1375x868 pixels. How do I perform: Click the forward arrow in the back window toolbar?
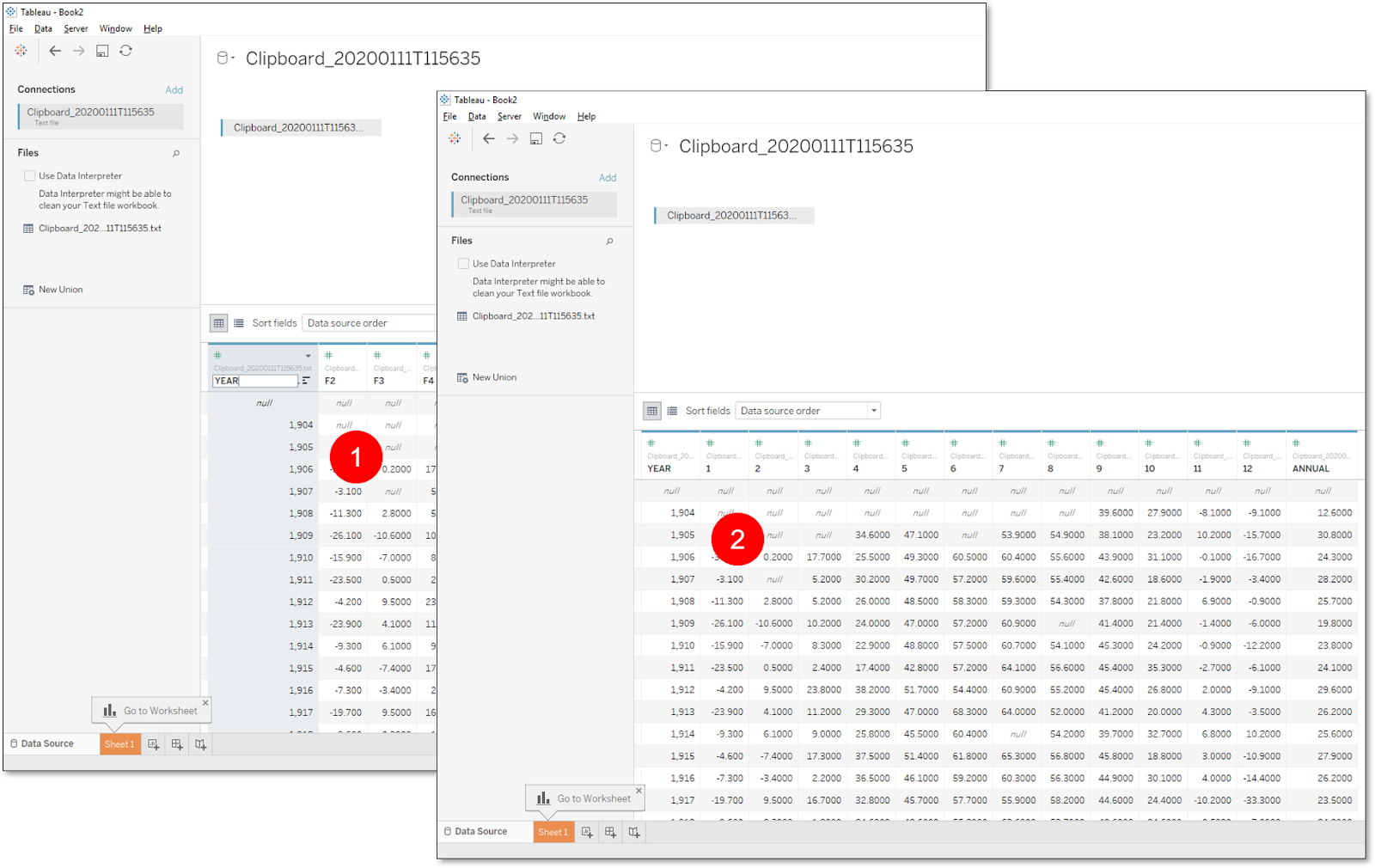pos(79,51)
